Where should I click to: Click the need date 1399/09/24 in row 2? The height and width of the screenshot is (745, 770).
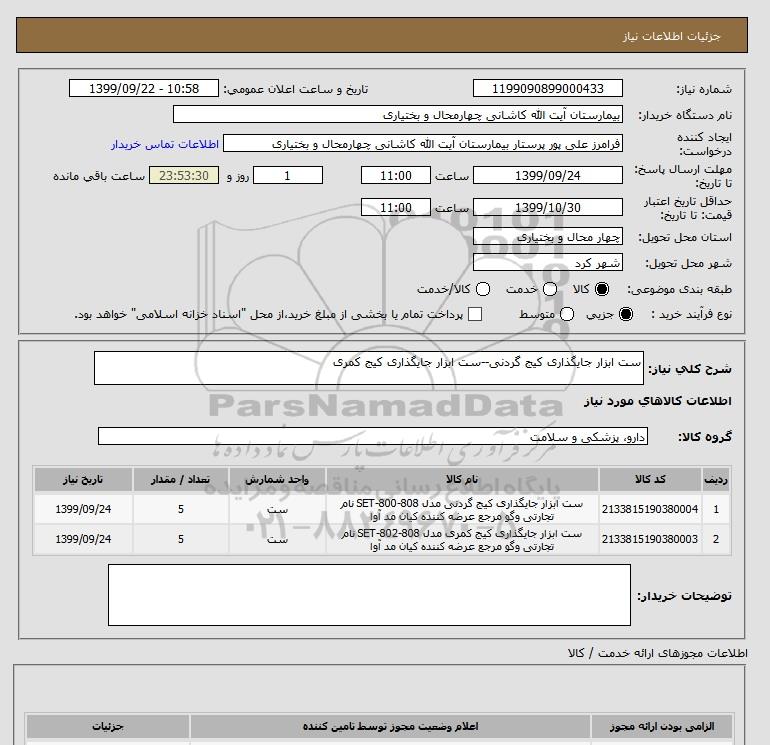coord(83,539)
